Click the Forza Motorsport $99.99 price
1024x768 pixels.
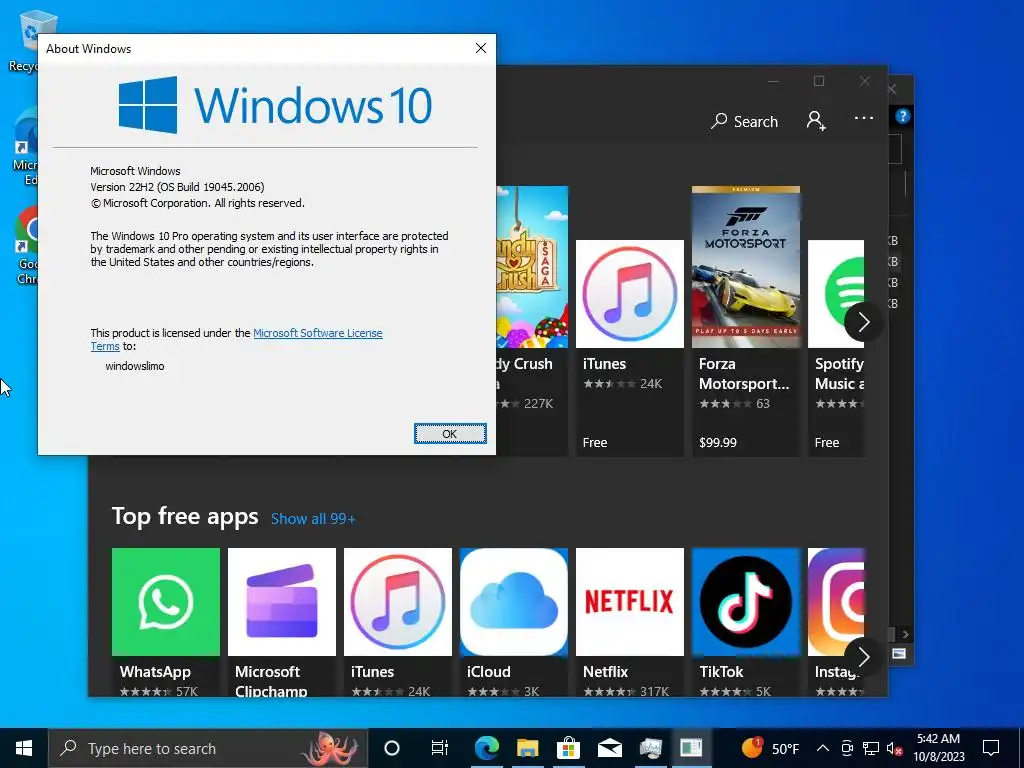718,442
